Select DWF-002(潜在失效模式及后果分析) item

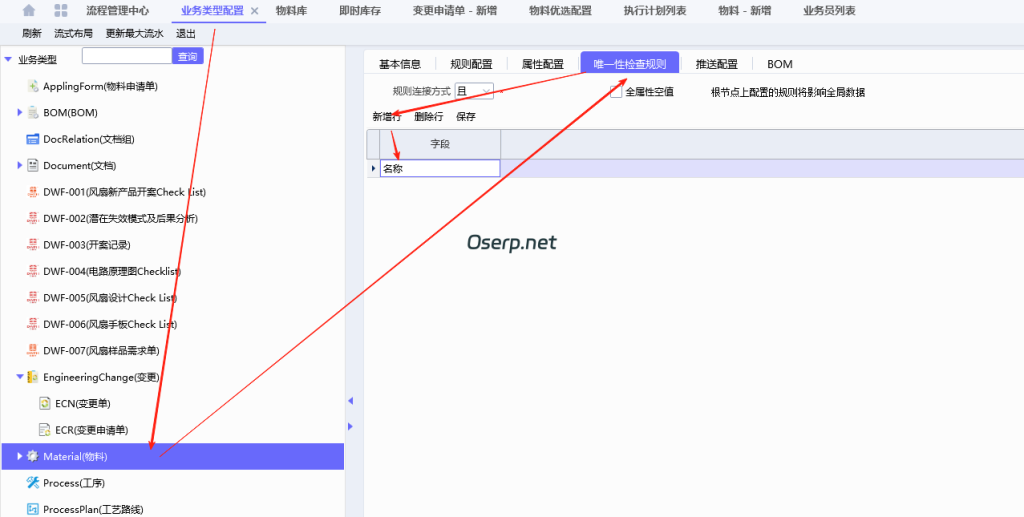(x=121, y=218)
